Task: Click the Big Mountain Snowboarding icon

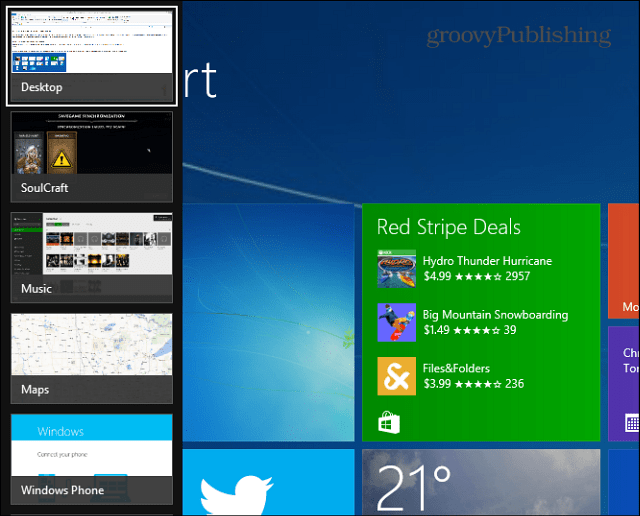Action: point(396,322)
